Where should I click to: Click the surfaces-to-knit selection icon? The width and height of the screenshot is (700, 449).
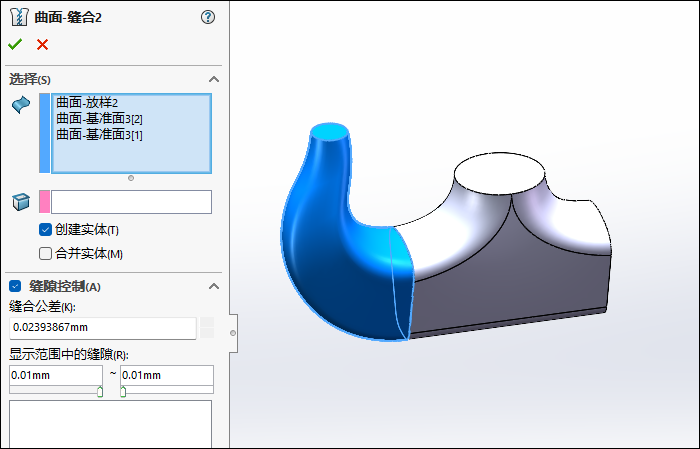(x=20, y=105)
